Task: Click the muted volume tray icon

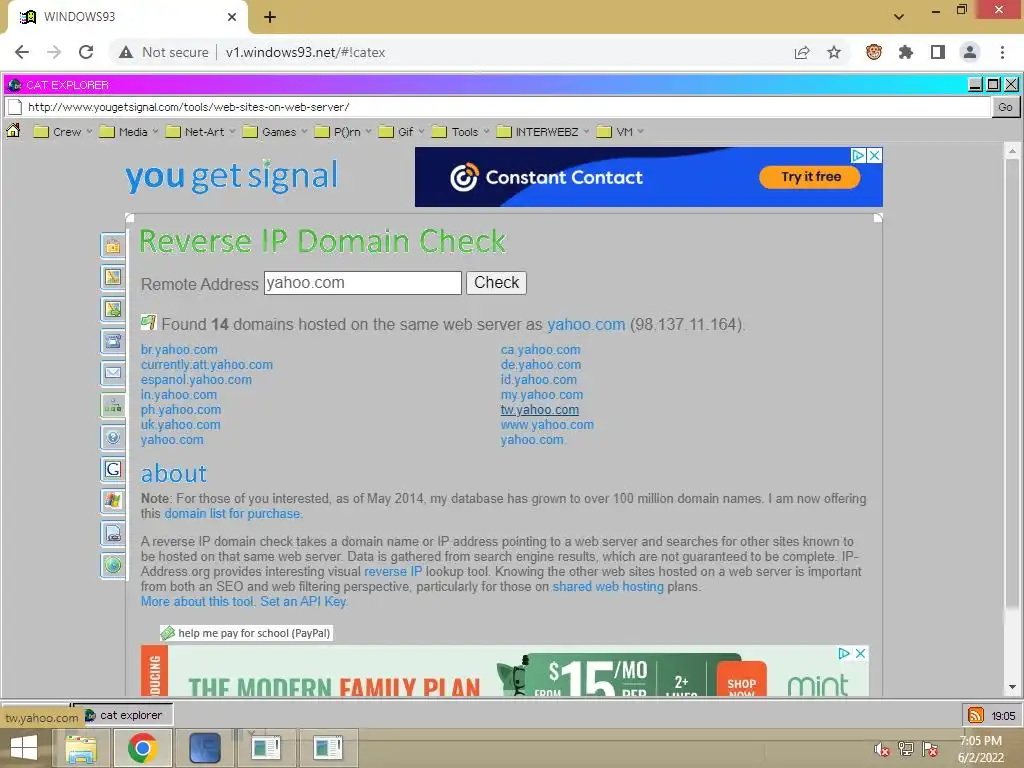Action: pos(881,749)
